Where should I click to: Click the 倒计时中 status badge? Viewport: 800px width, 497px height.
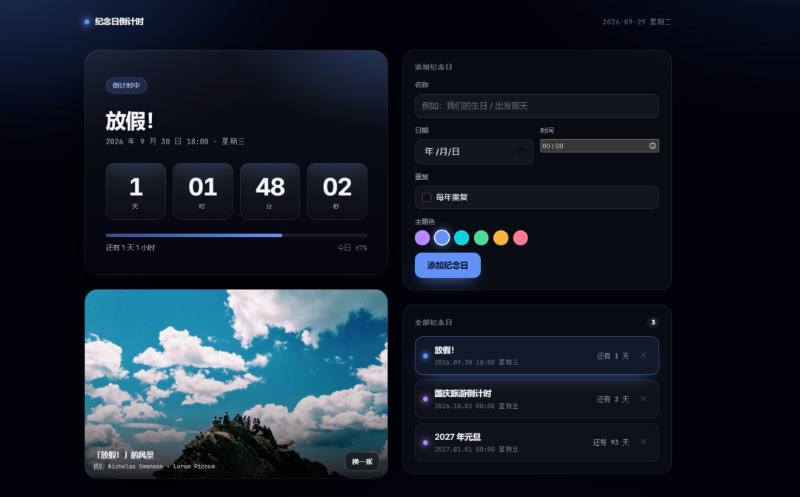pos(126,85)
